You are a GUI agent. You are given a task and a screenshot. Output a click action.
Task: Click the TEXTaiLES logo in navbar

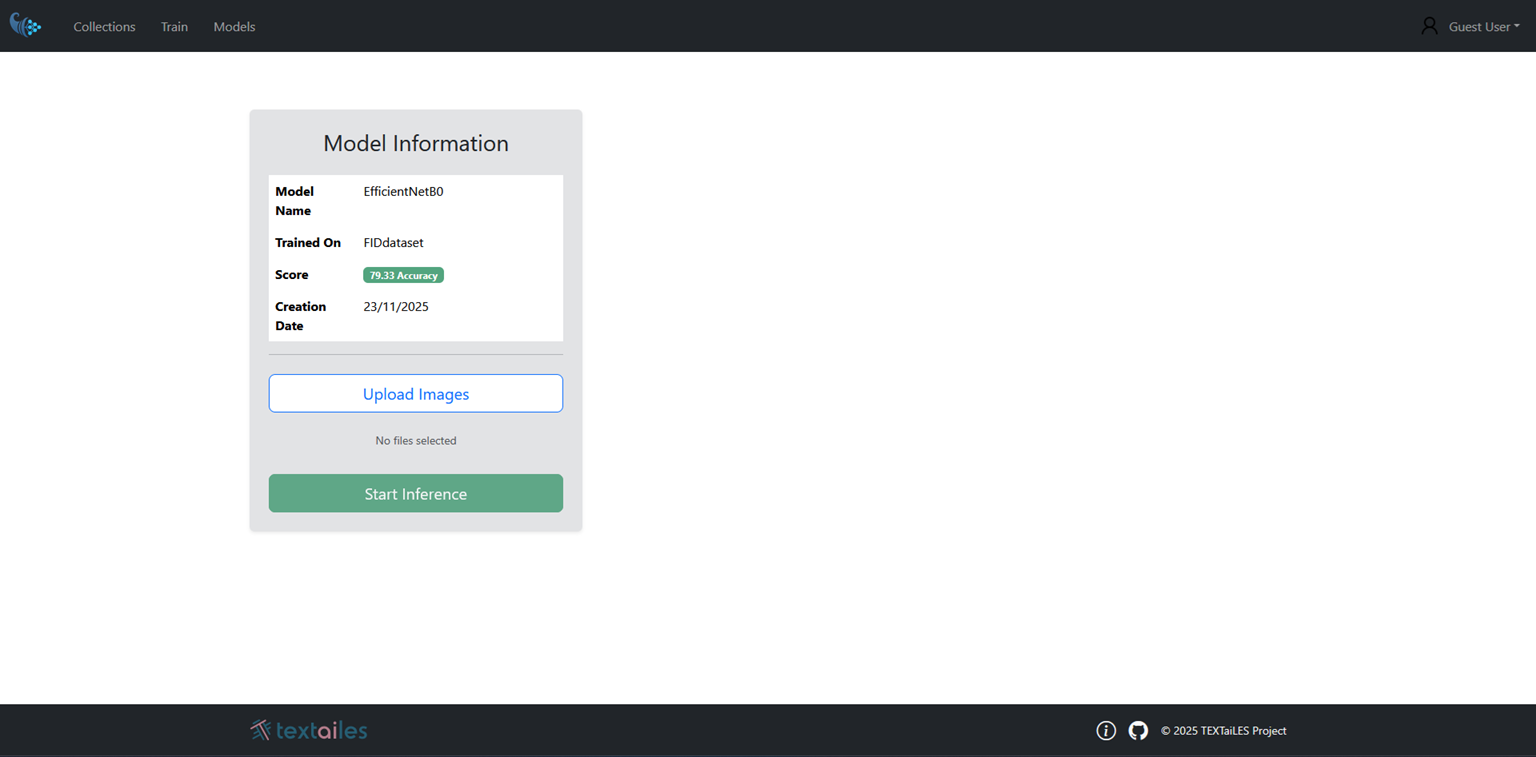coord(26,26)
